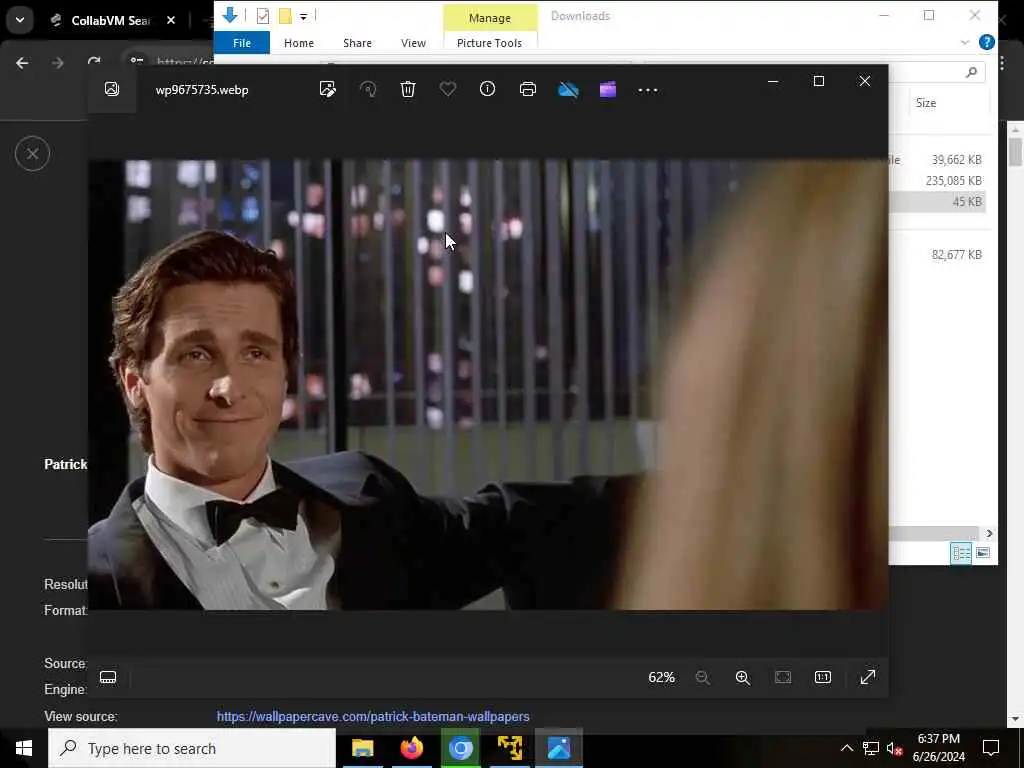Show file info with the info icon
1024x768 pixels.
tap(487, 89)
